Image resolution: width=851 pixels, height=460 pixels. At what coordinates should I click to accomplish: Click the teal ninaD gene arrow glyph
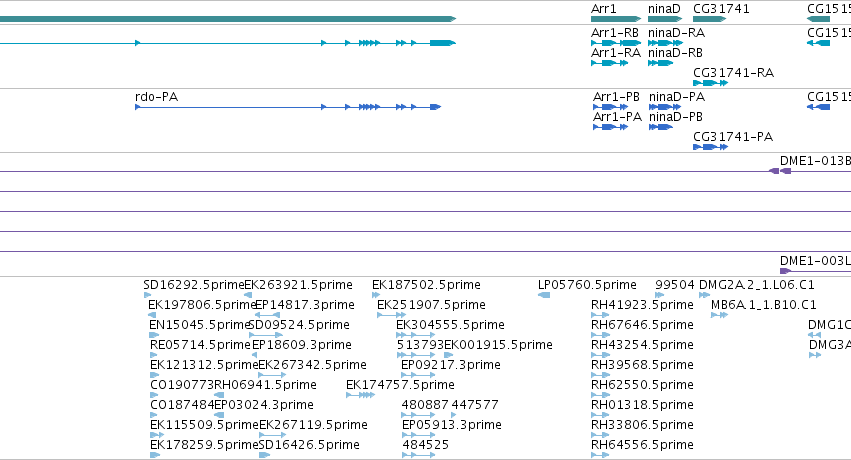(x=665, y=19)
